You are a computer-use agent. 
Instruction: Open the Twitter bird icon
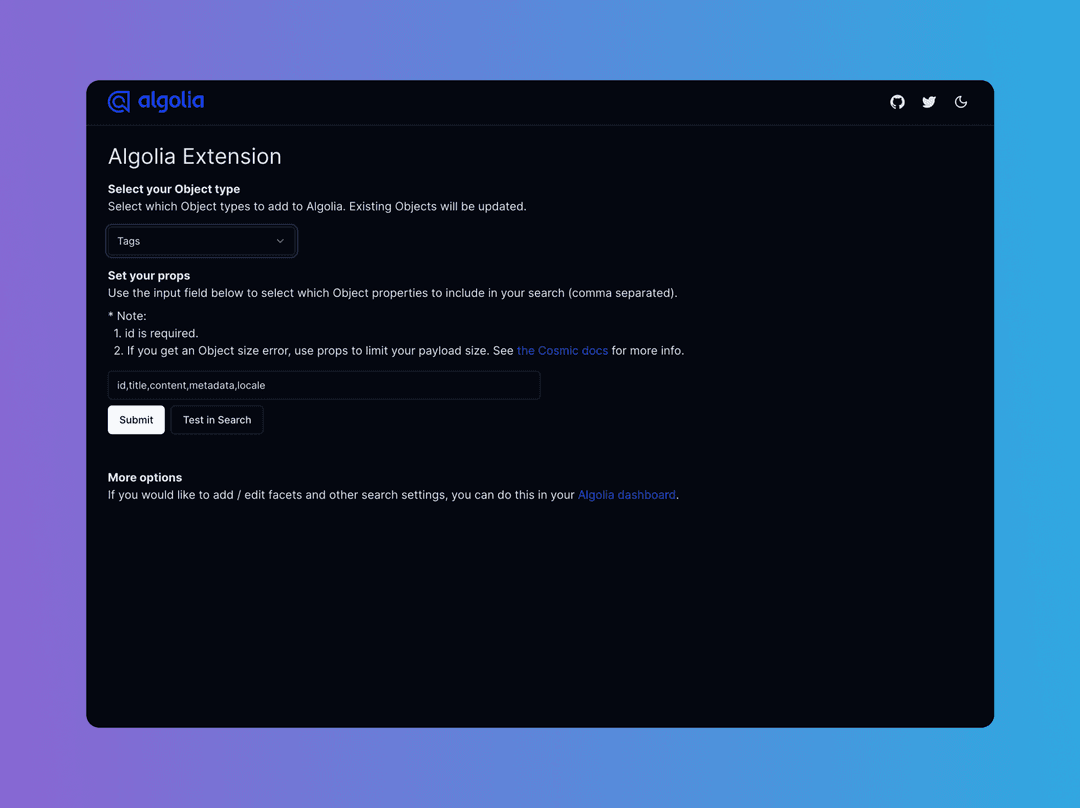(x=929, y=102)
